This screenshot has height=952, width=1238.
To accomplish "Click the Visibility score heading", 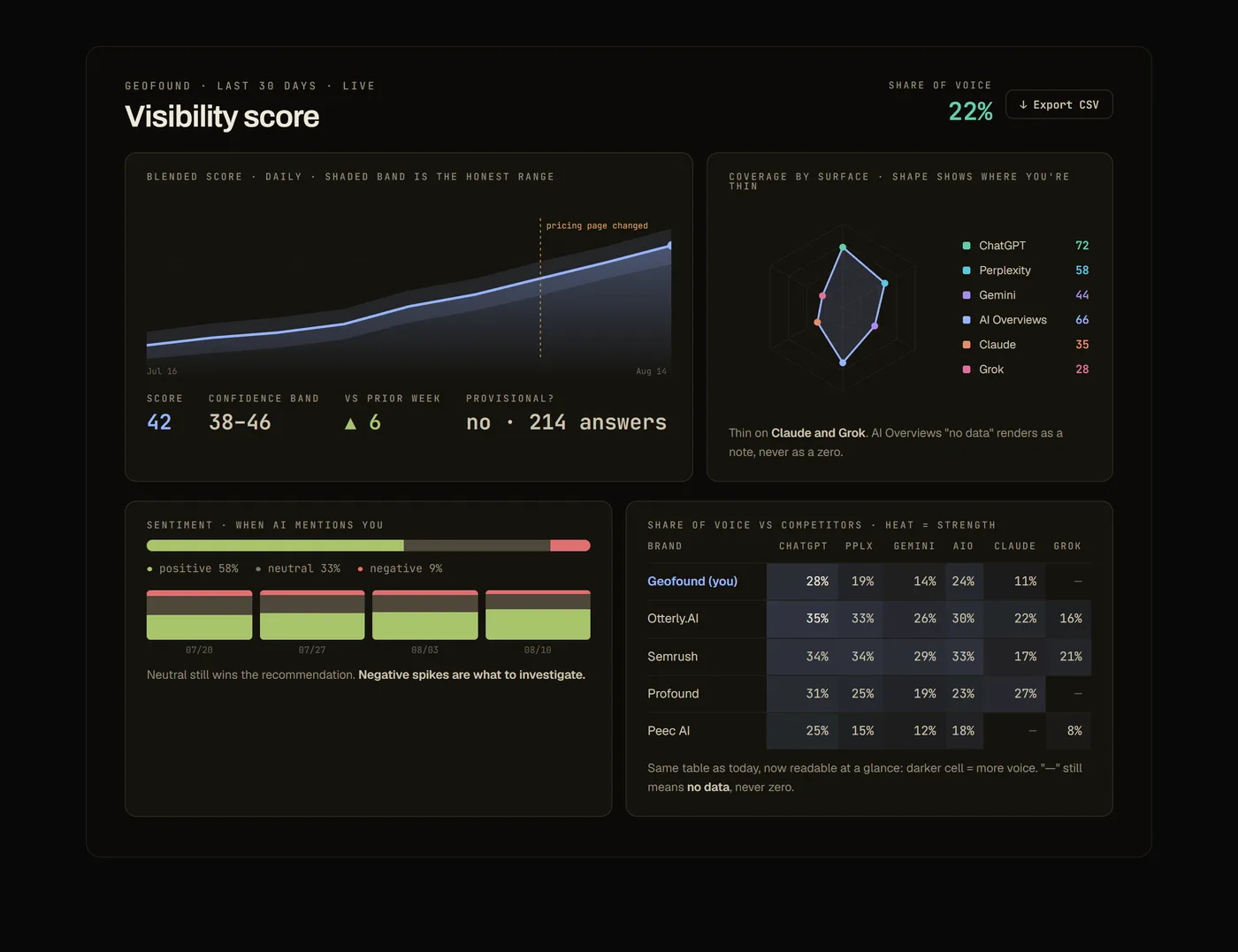I will (x=222, y=117).
